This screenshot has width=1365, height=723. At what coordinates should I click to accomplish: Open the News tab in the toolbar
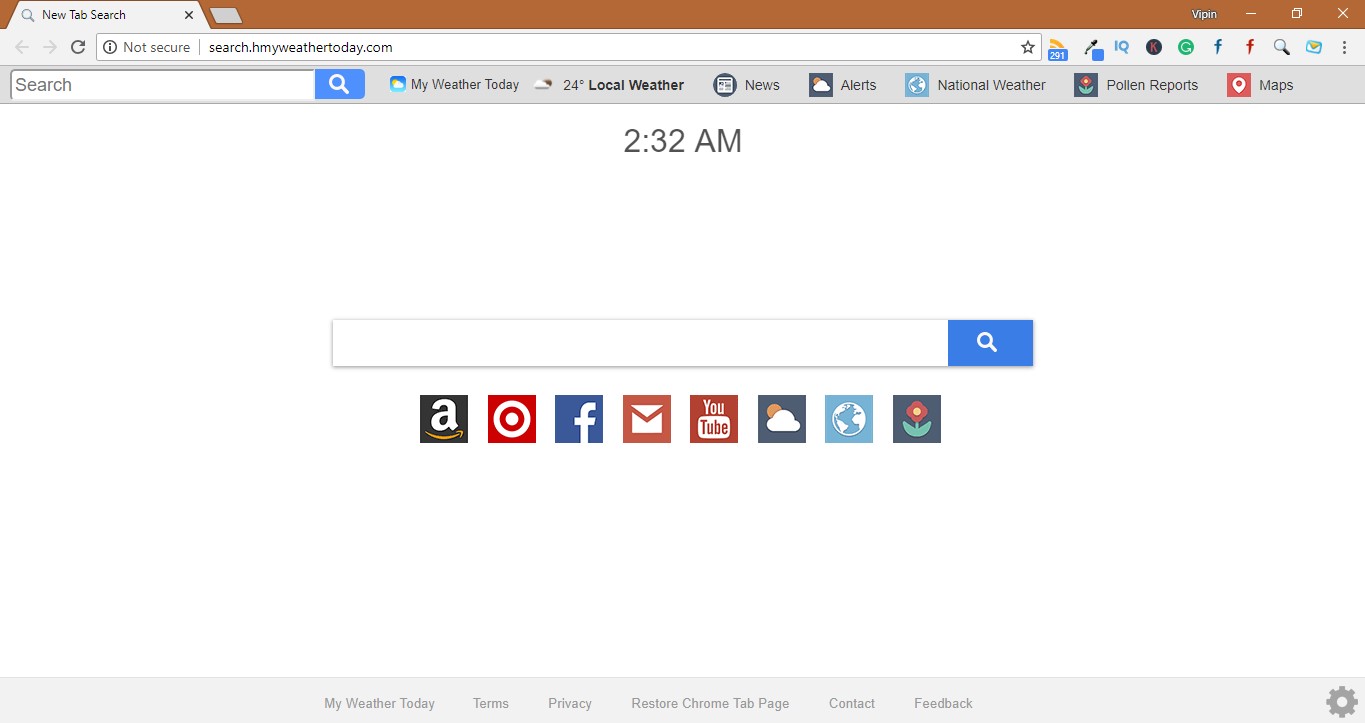(746, 84)
